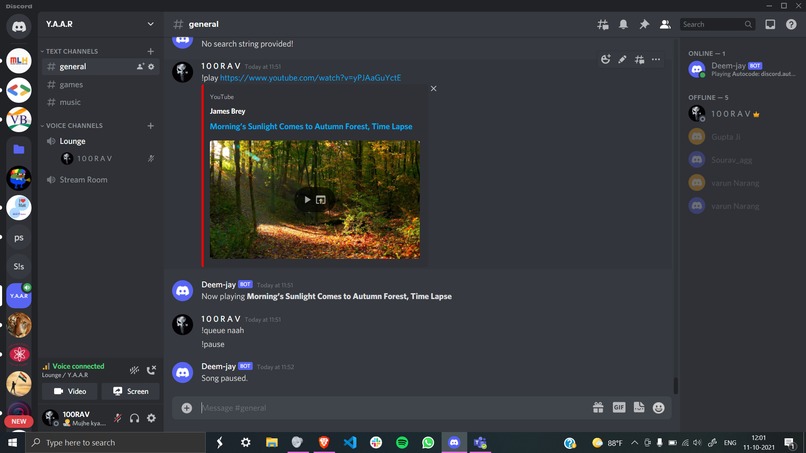Focus the Search box in header
The height and width of the screenshot is (453, 806).
(717, 24)
